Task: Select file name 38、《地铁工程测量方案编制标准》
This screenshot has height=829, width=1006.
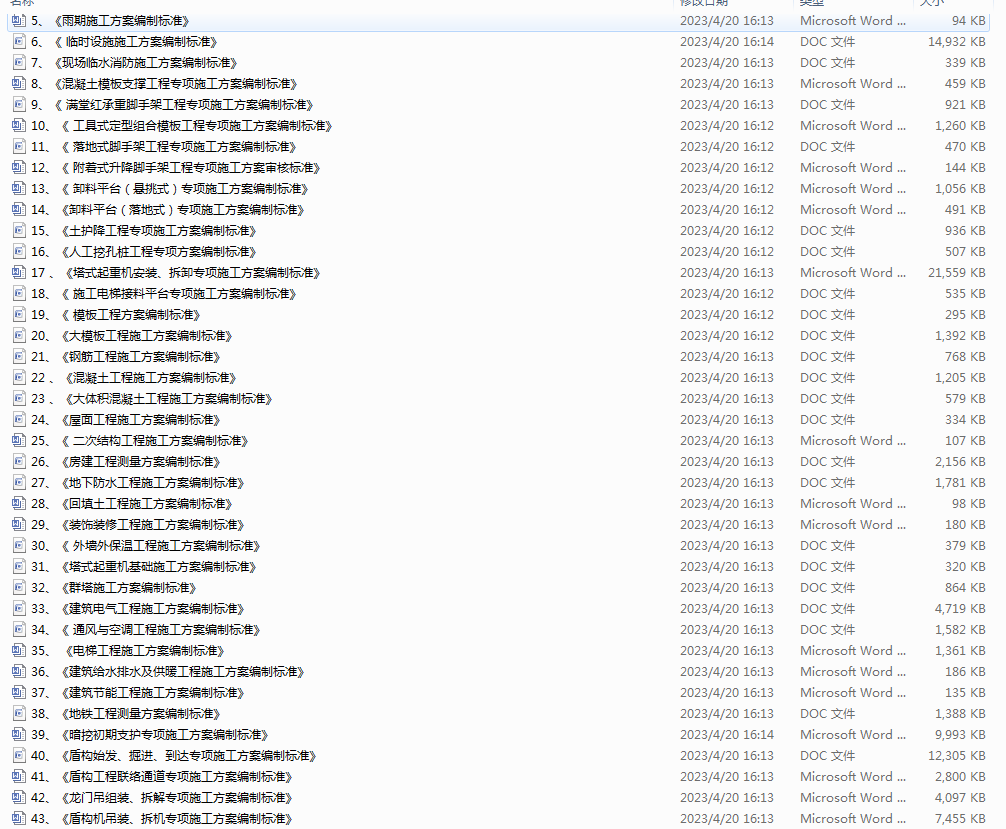Action: point(126,714)
